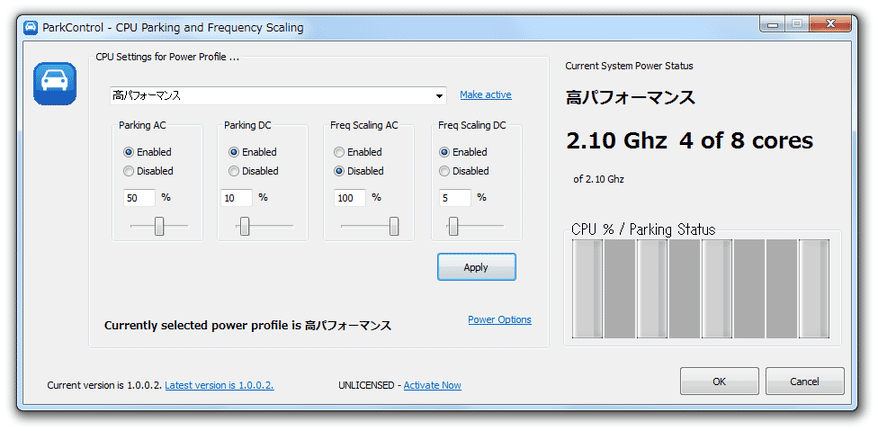Screen dimensions: 878x431
Task: Open the power profile dropdown
Action: (278, 96)
